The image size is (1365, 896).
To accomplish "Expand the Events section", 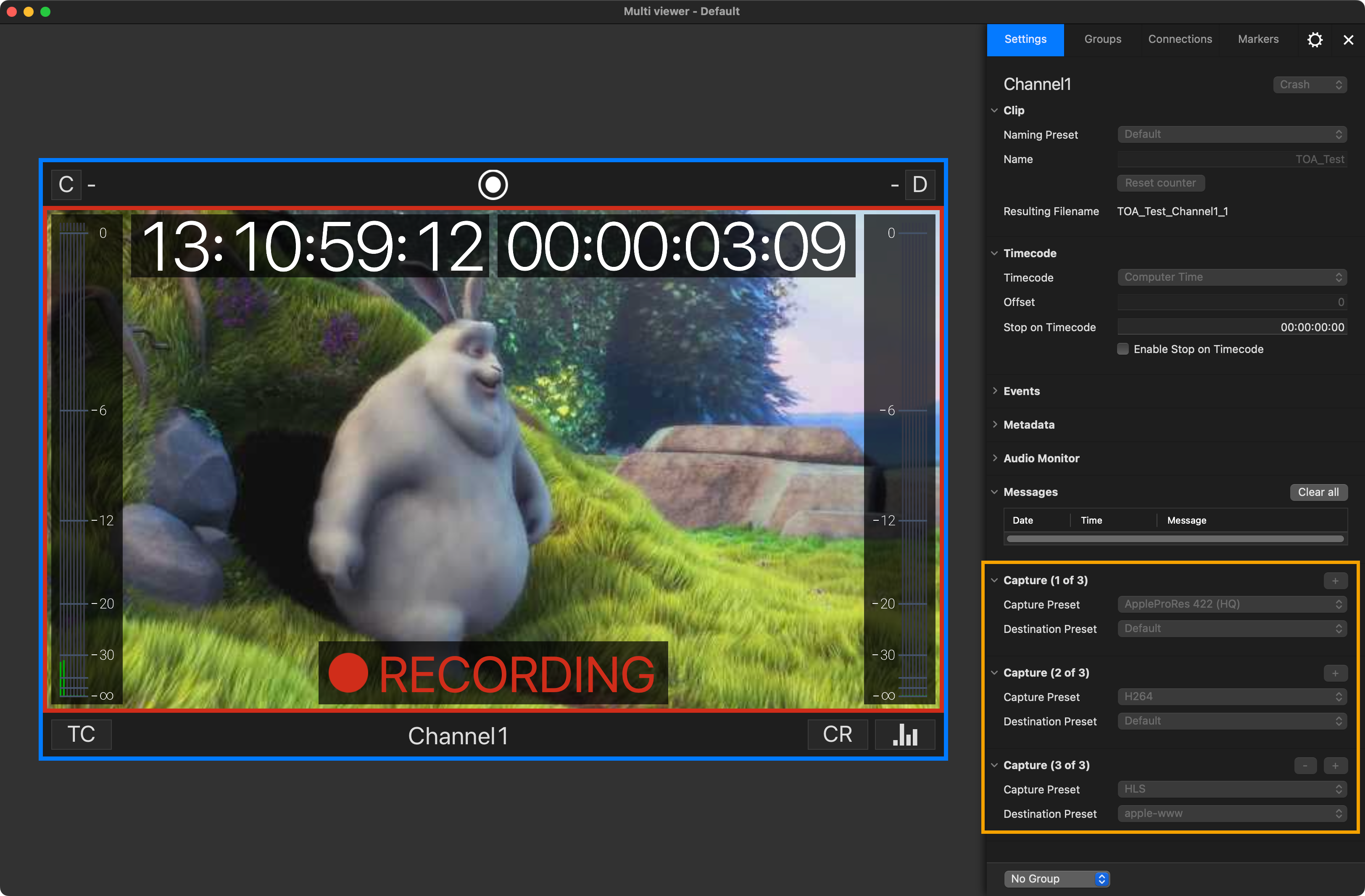I will (x=994, y=391).
